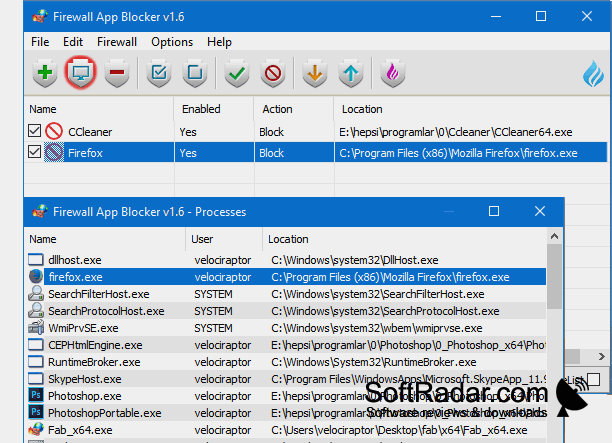The height and width of the screenshot is (443, 612).
Task: Click the Add Process monitor icon
Action: click(x=80, y=73)
